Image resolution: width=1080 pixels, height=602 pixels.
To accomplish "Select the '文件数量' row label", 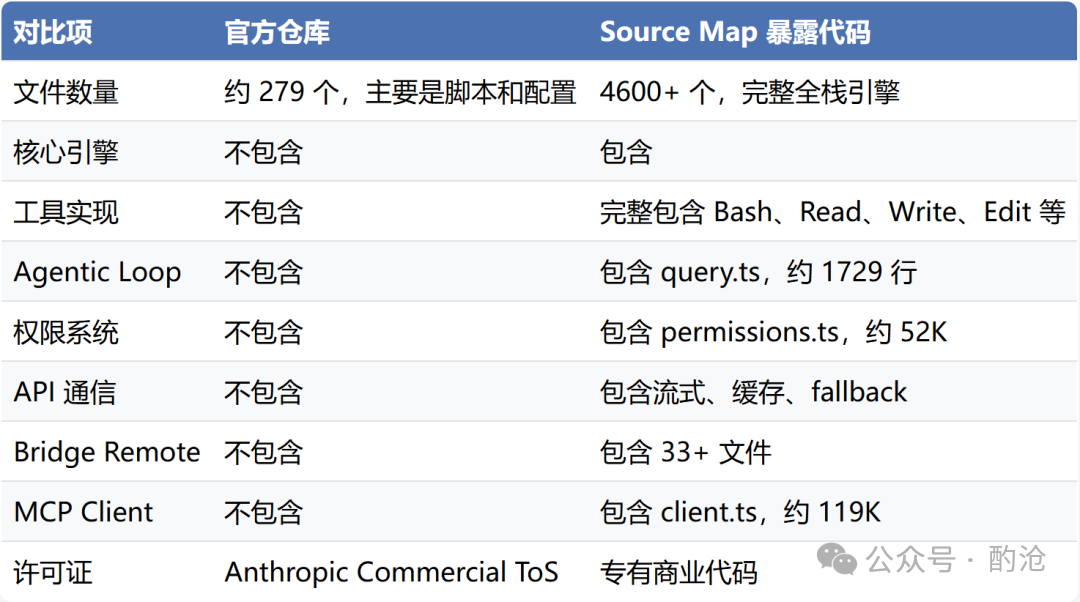I will tap(66, 92).
